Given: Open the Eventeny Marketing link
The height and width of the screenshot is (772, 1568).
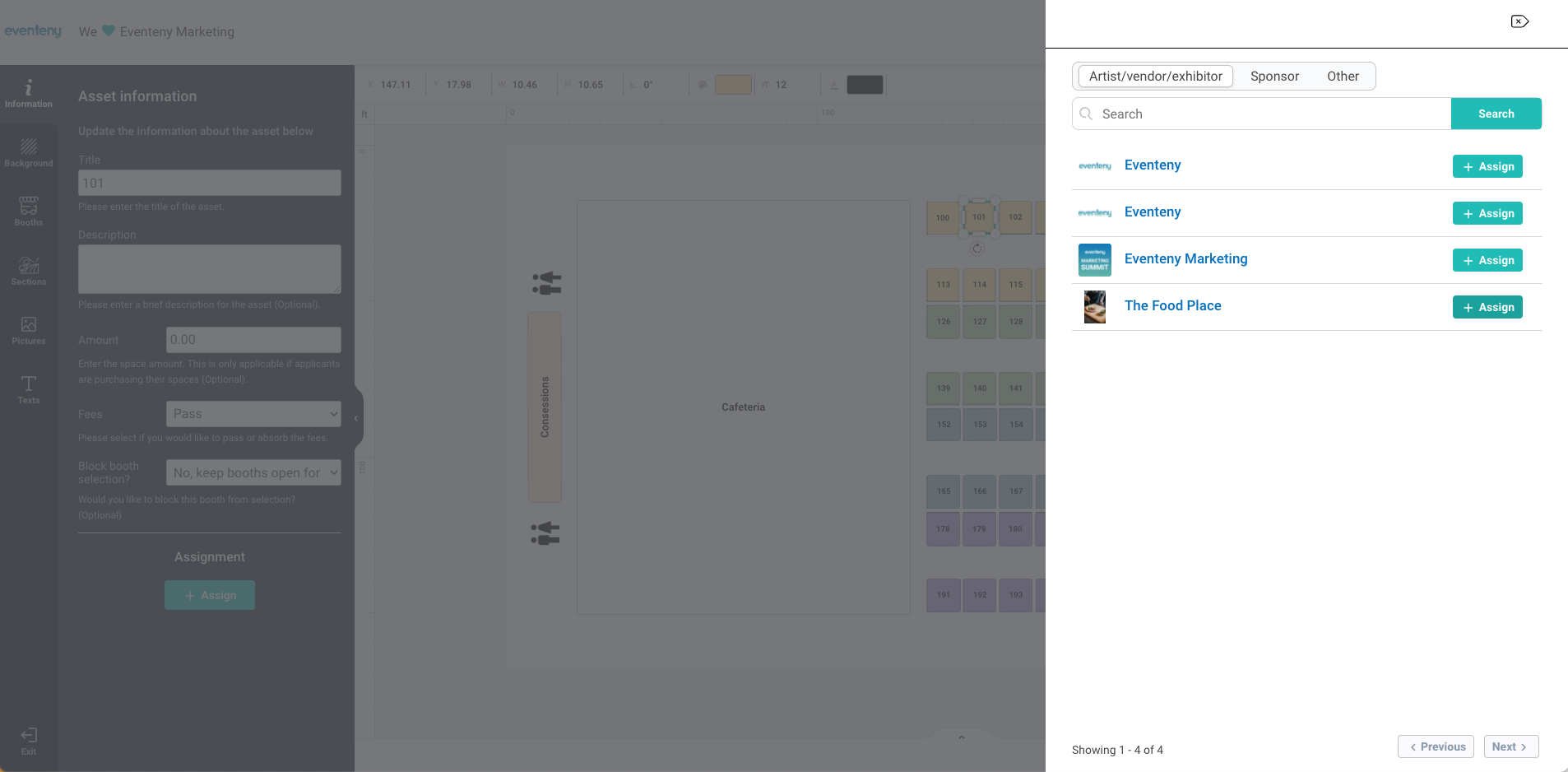Looking at the screenshot, I should click(1185, 258).
